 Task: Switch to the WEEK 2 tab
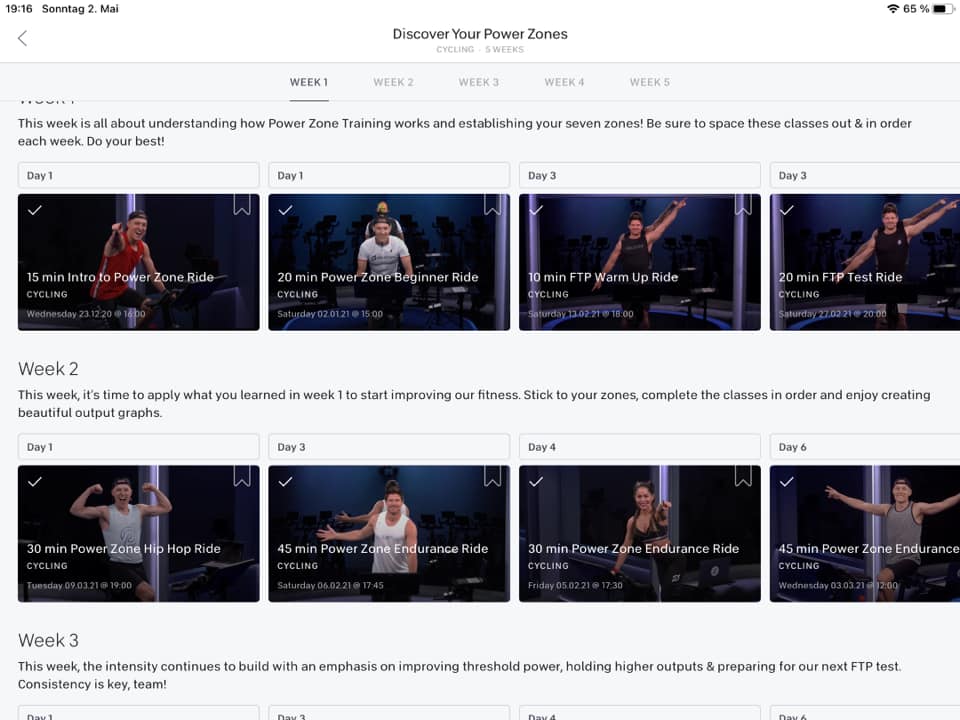point(393,82)
